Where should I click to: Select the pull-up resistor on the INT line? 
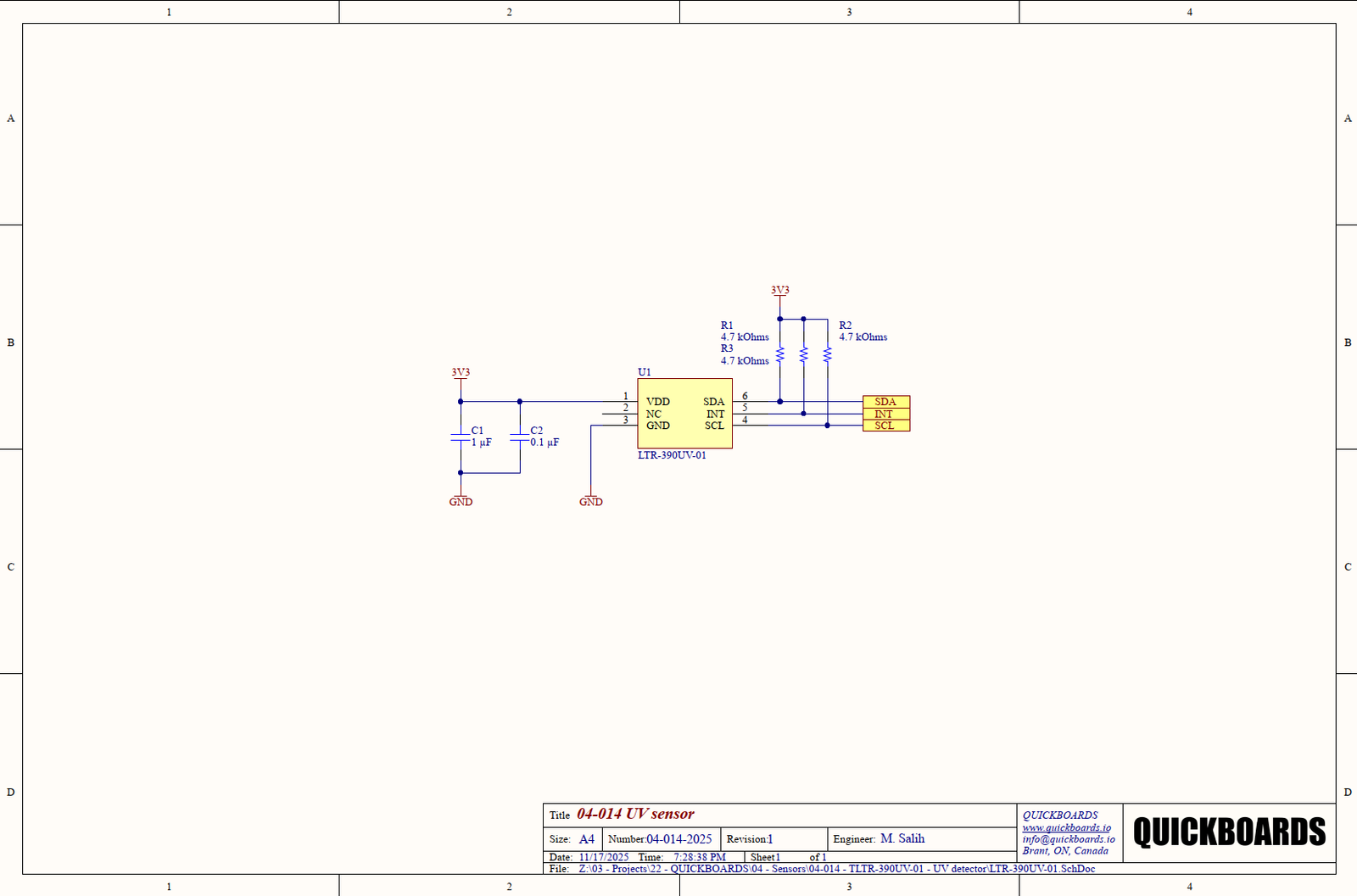click(x=803, y=354)
